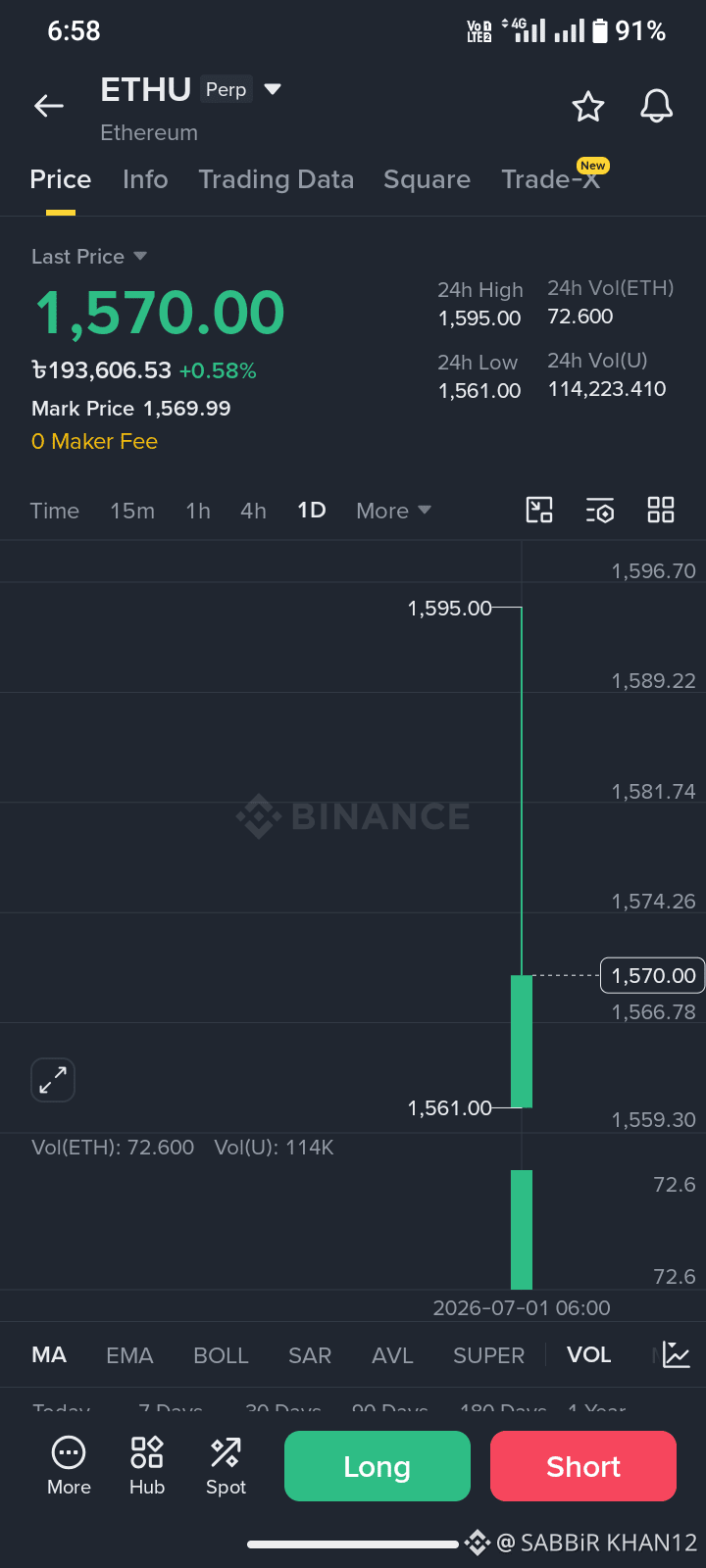Select the 1D interval

click(312, 511)
